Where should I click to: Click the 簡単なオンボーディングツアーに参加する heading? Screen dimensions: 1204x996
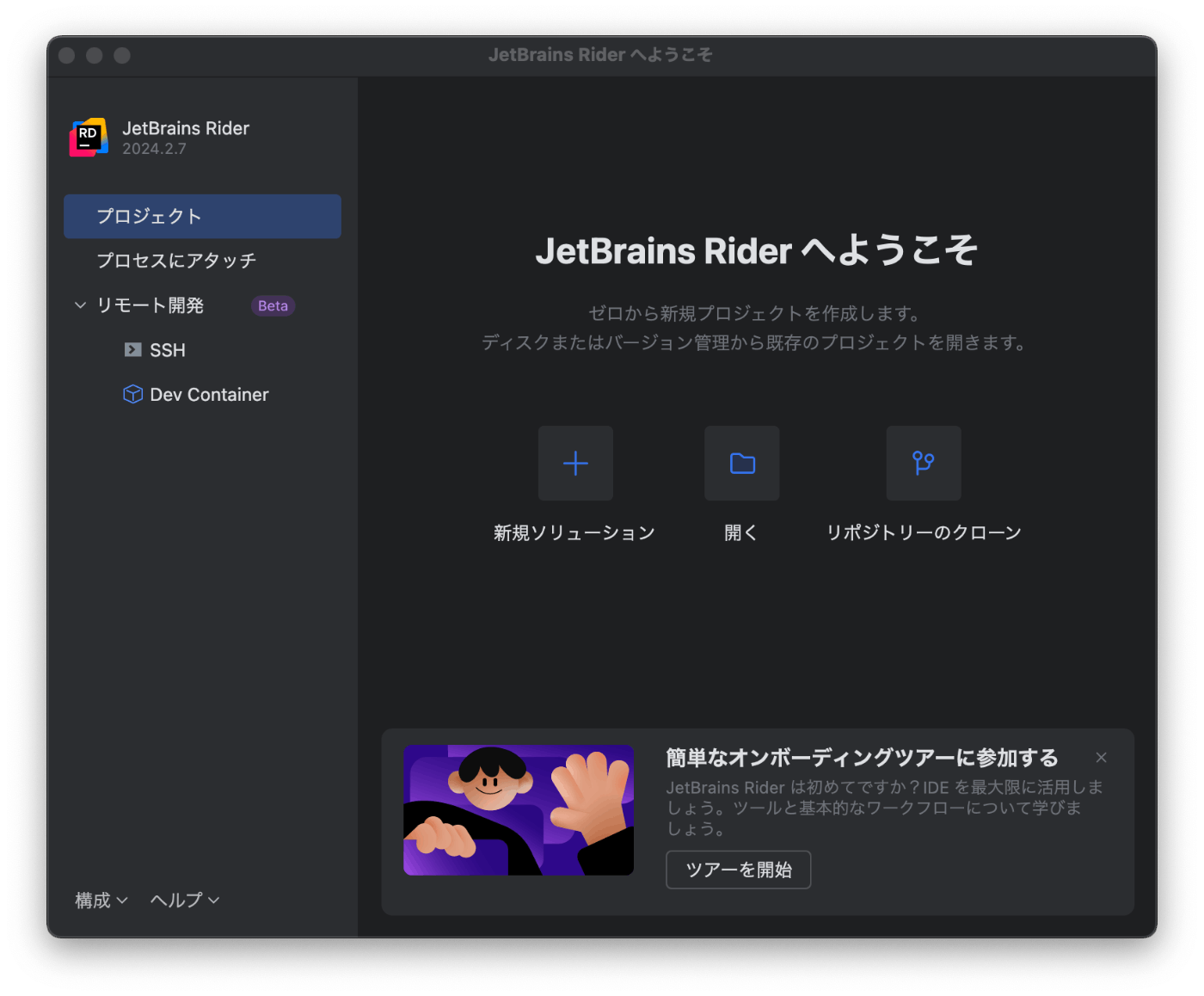[x=862, y=758]
